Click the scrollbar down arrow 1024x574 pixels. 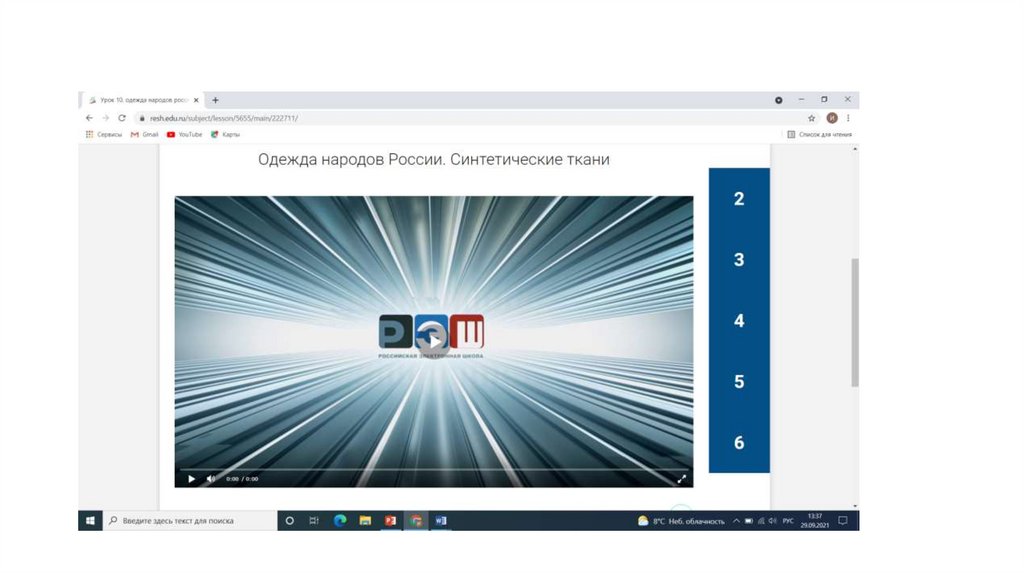click(x=855, y=506)
